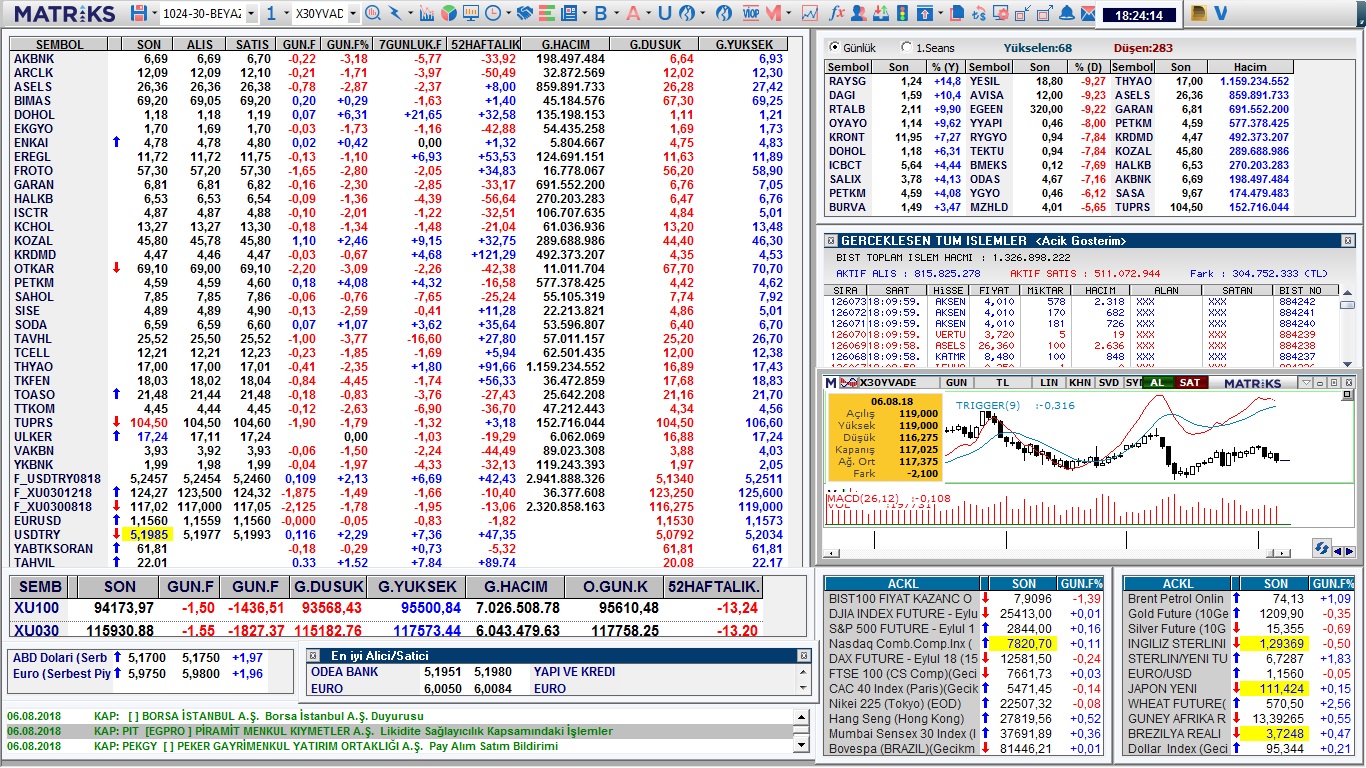Expand the 1024-30-BEYAZ layout dropdown
This screenshot has width=1366, height=768.
click(251, 13)
